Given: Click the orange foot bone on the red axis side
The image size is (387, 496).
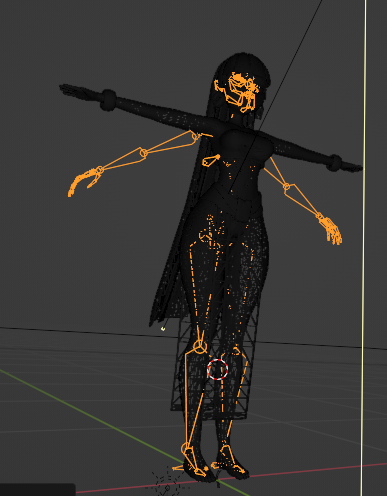Looking at the screenshot, I should pos(230,459).
